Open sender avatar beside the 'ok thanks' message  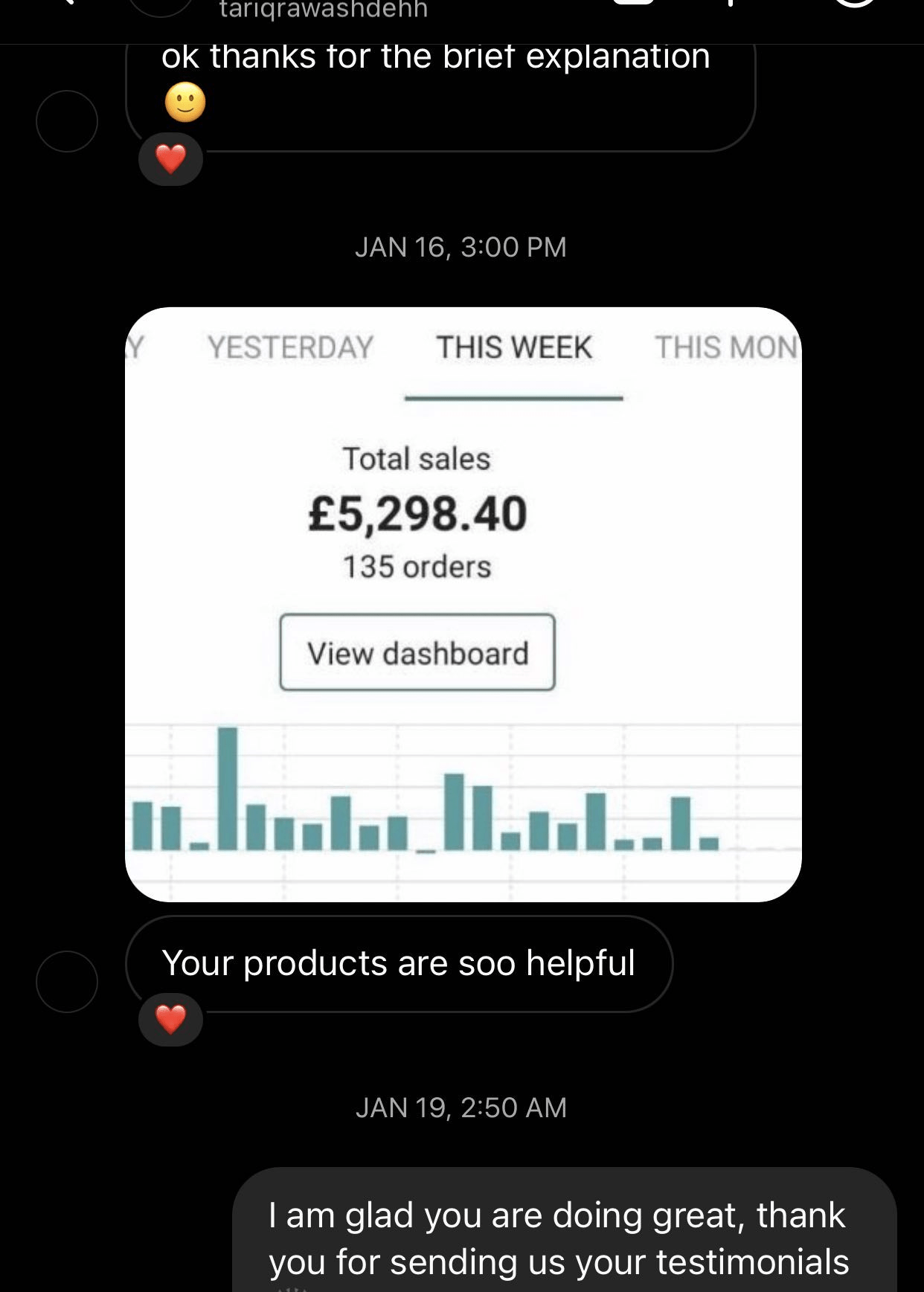[67, 121]
